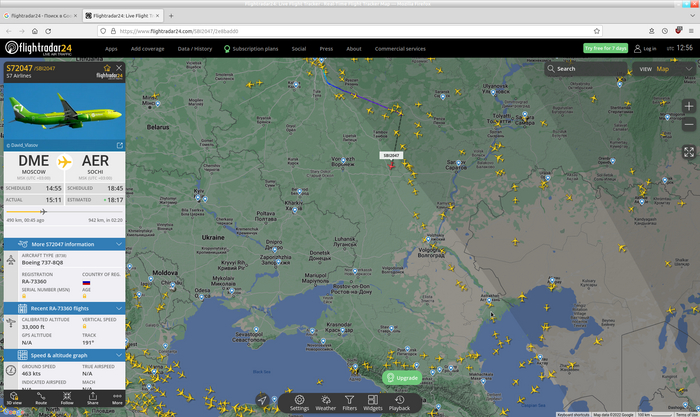This screenshot has width=700, height=417.
Task: Zoom in on the map
Action: tap(689, 106)
